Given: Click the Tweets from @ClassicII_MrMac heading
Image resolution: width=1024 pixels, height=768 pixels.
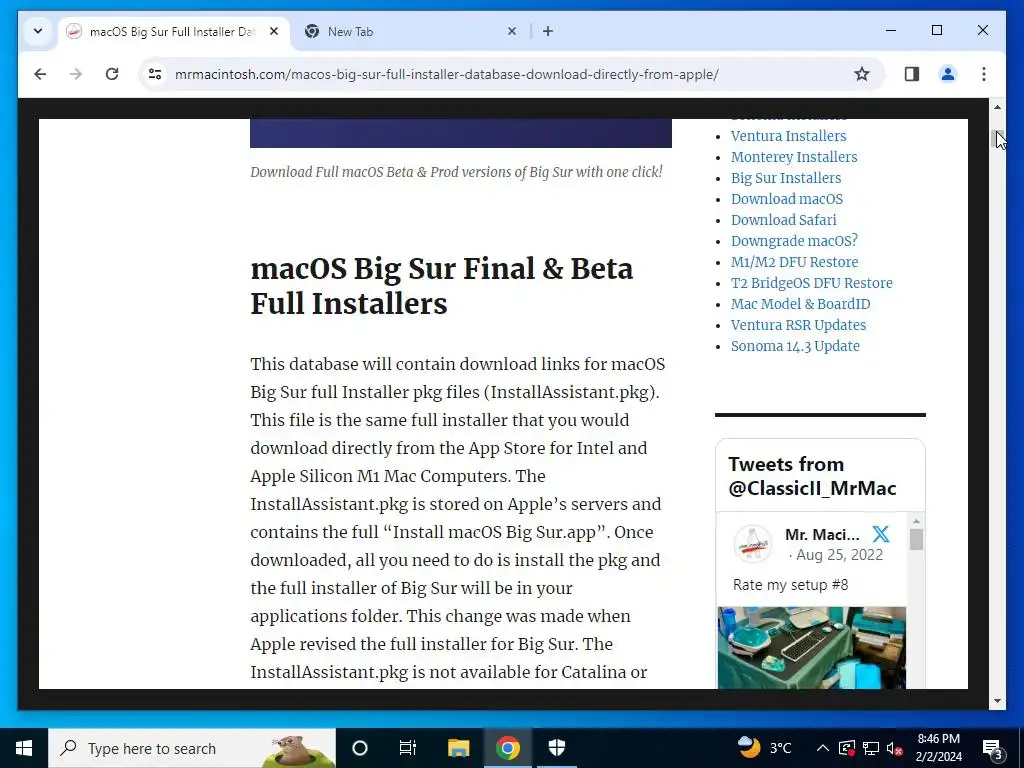Looking at the screenshot, I should (812, 476).
